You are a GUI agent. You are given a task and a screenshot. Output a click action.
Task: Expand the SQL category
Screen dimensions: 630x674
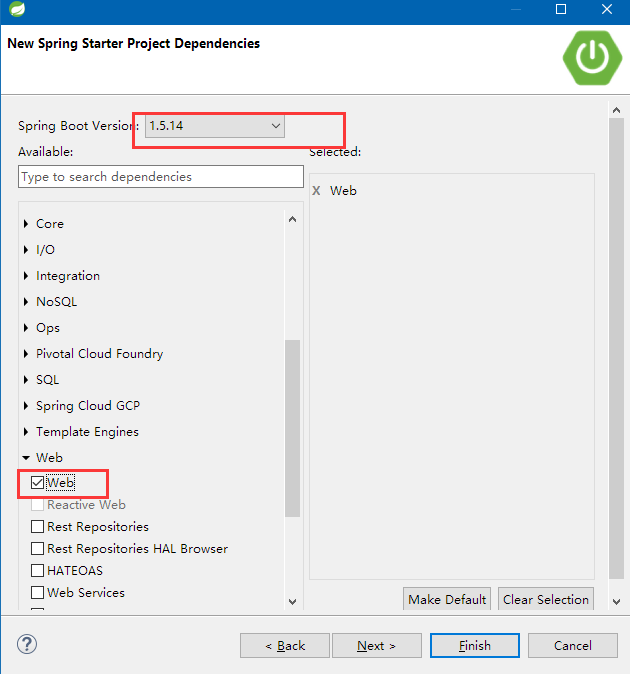[26, 380]
